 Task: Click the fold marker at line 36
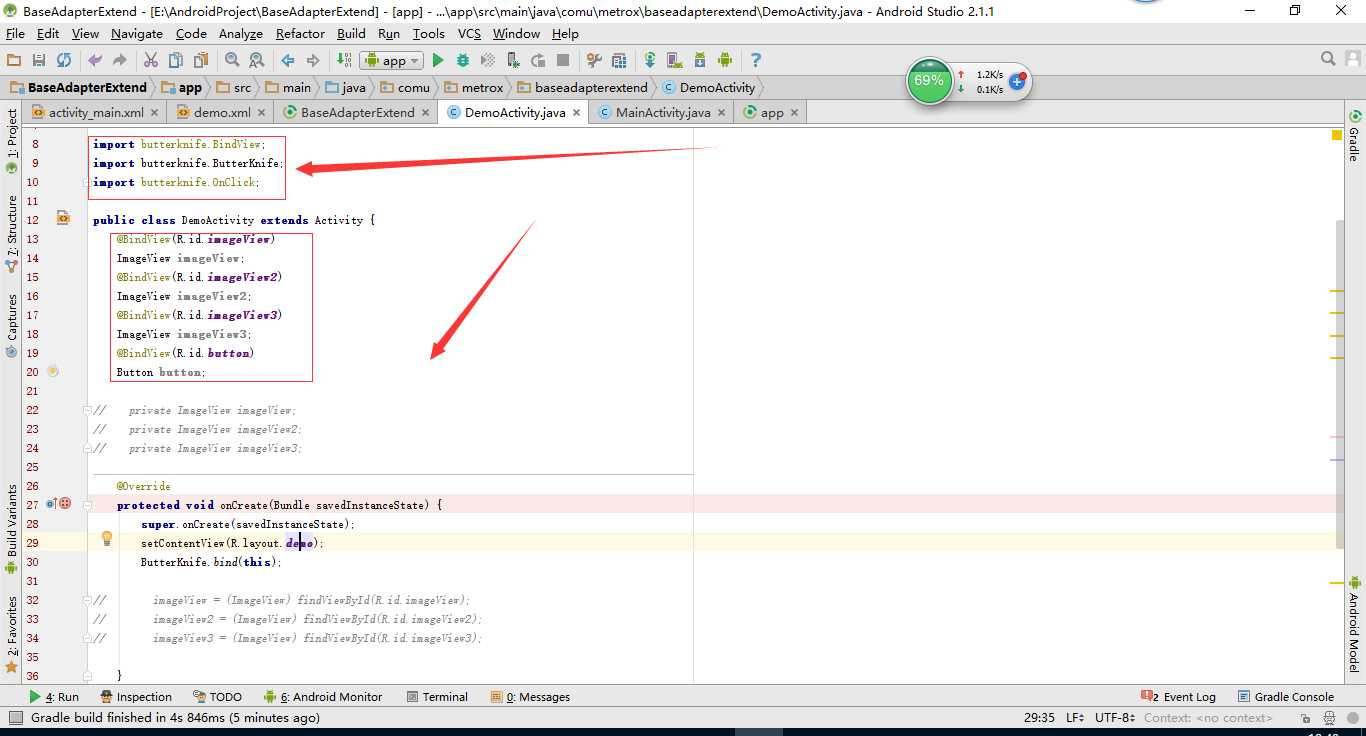[x=88, y=676]
